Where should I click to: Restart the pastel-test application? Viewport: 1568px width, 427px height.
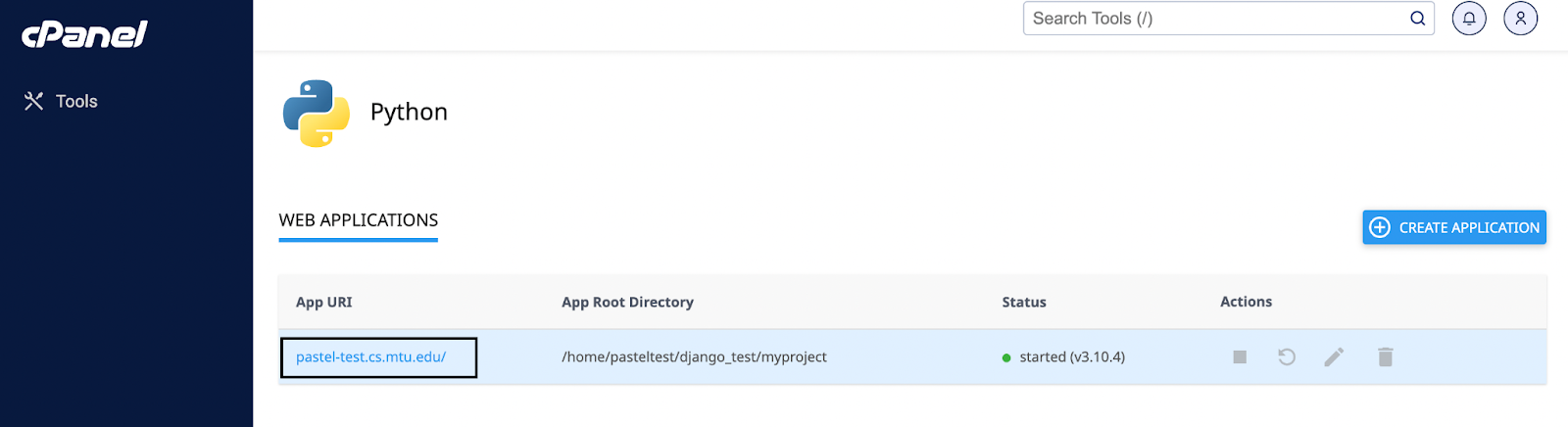(x=1287, y=356)
